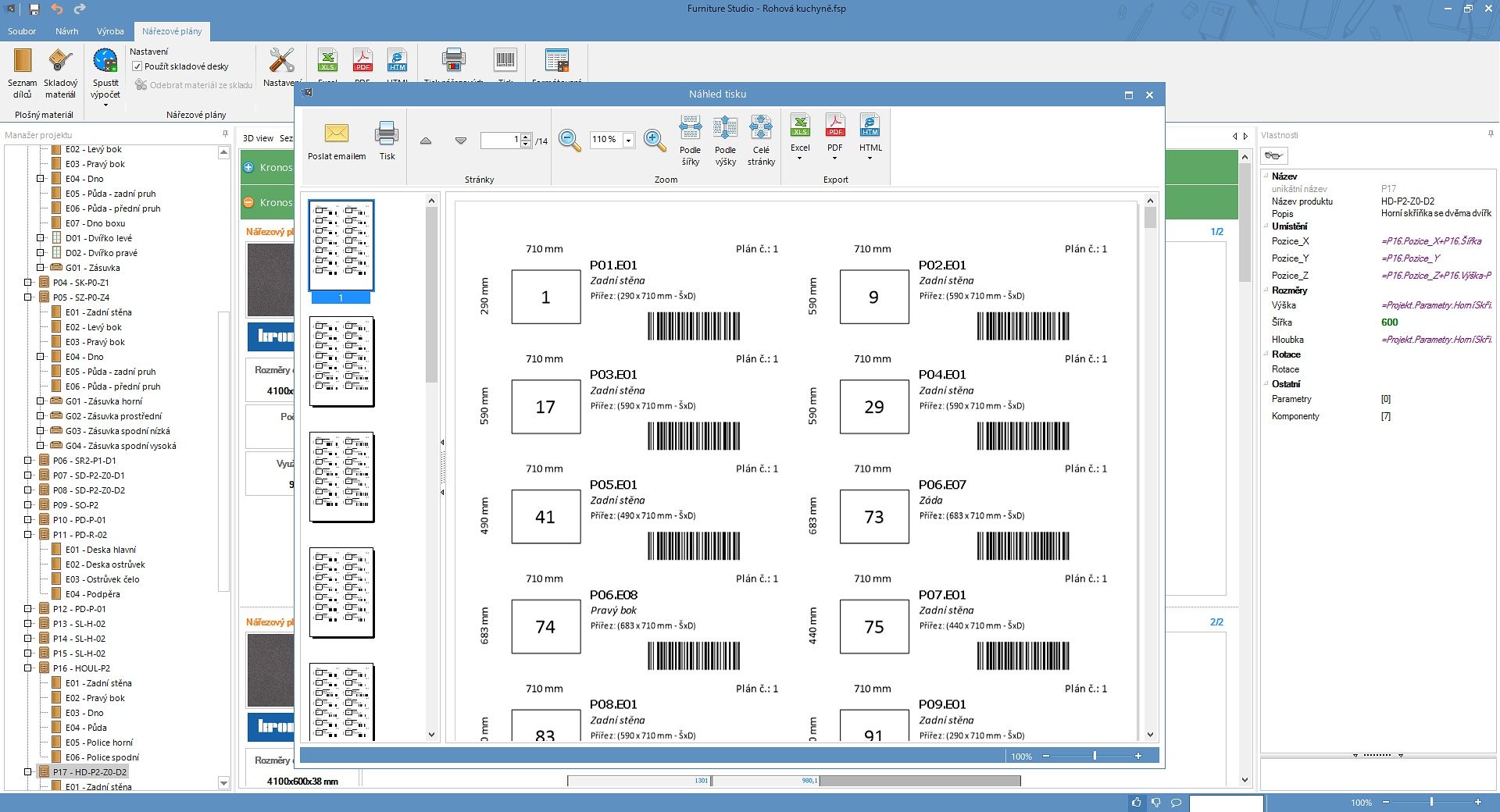
Task: Switch to Výroba ribbon tab
Action: (x=110, y=31)
